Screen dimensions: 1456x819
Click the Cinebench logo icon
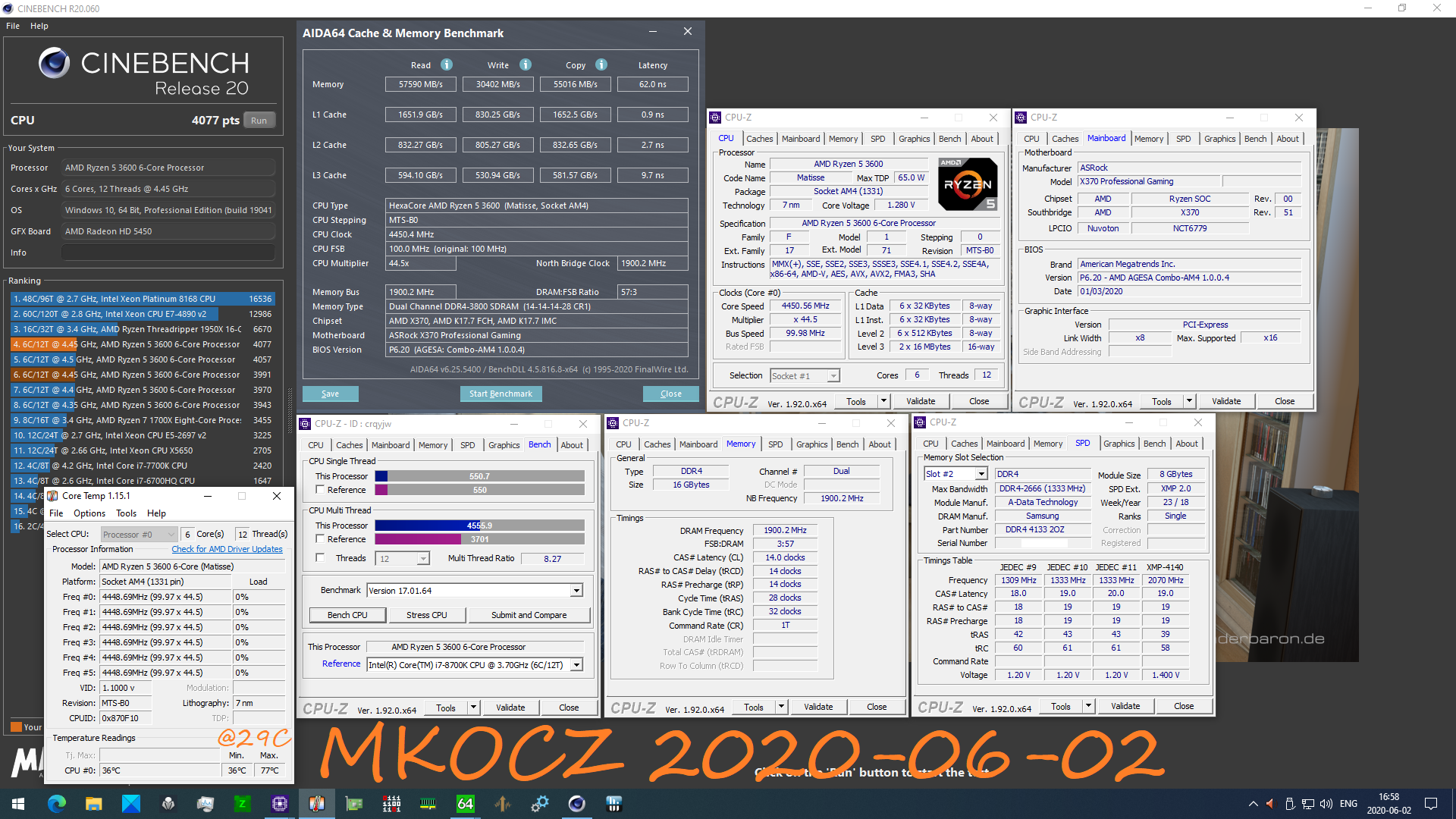point(55,63)
